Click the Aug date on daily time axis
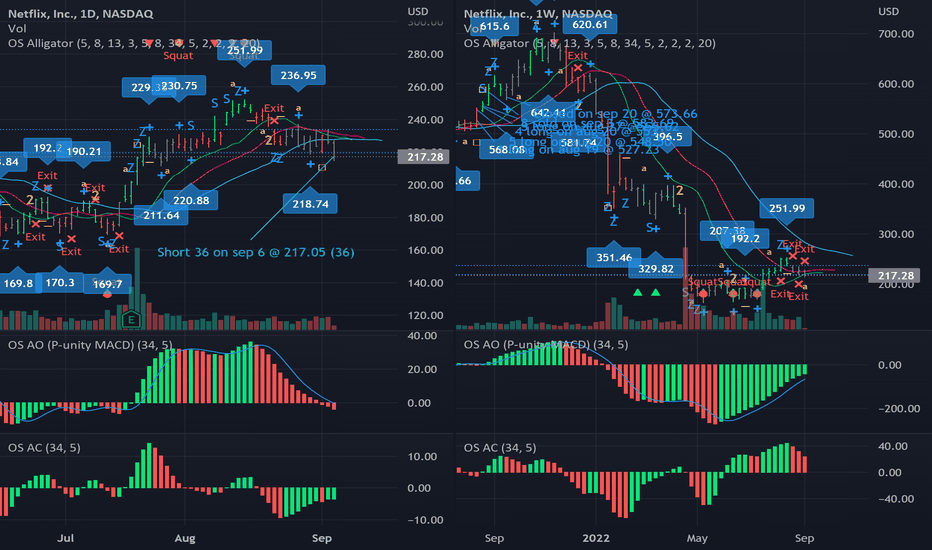Viewport: 932px width, 550px height. pos(185,538)
